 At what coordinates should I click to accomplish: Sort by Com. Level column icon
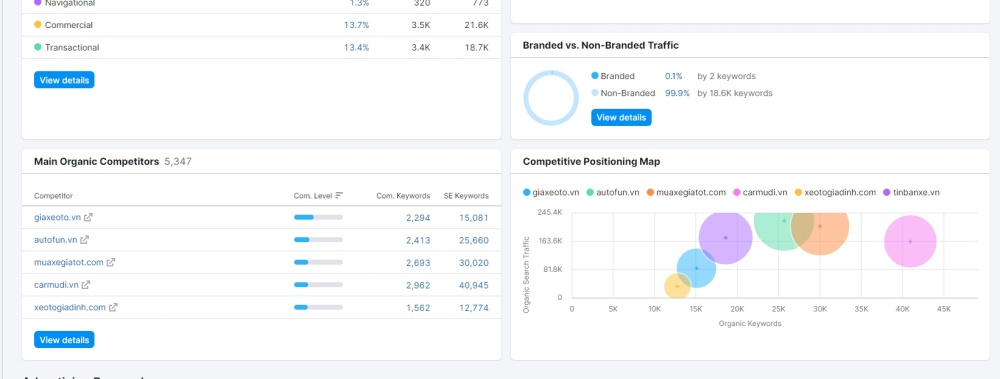coord(339,196)
